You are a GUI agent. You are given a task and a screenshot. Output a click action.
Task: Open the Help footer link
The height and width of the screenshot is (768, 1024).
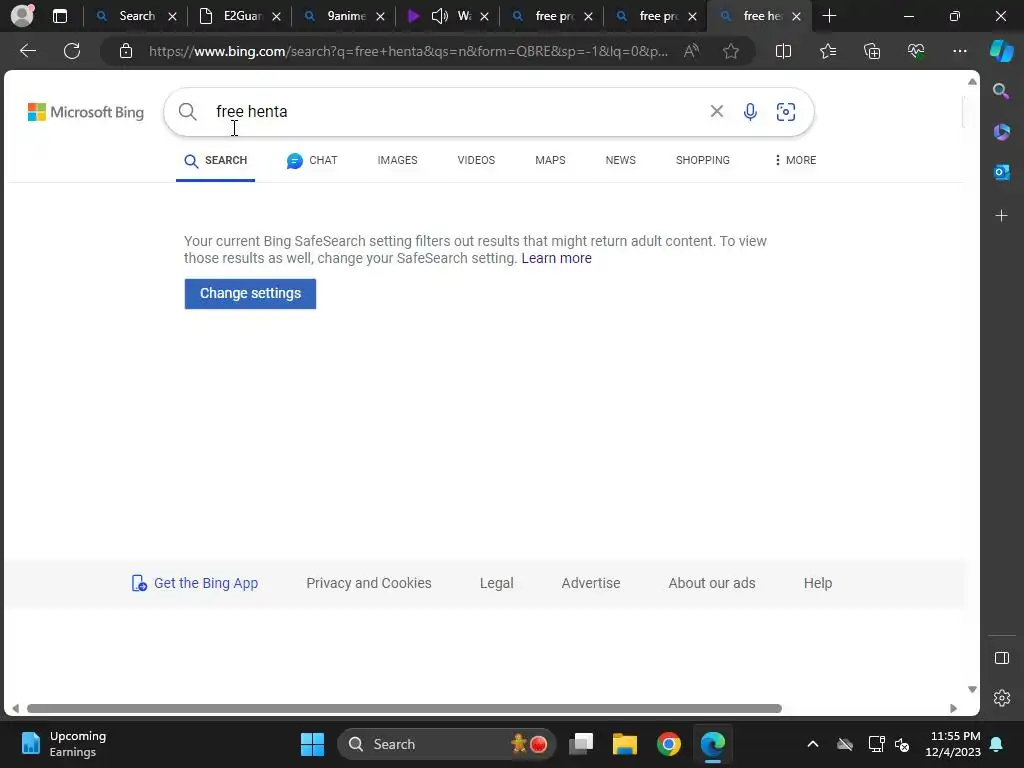[818, 583]
